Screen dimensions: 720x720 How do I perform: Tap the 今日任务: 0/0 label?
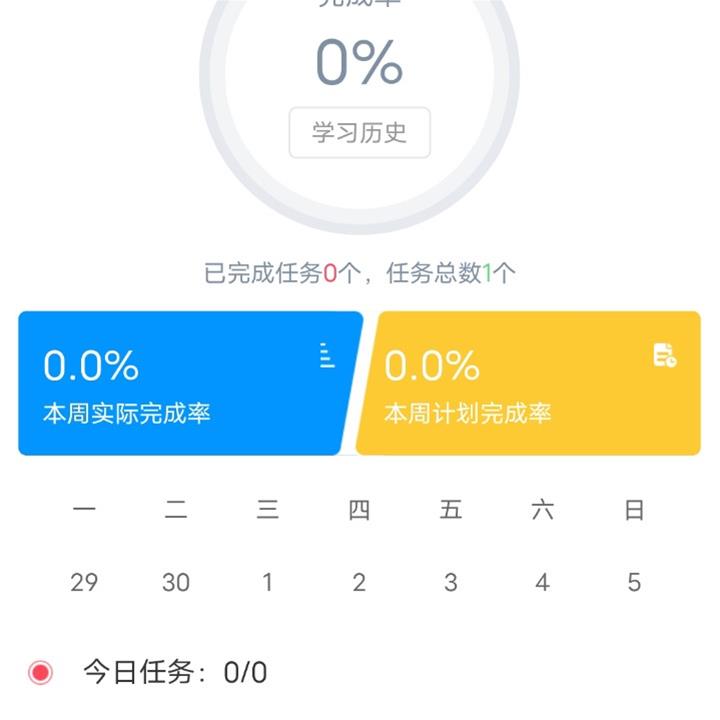[175, 673]
